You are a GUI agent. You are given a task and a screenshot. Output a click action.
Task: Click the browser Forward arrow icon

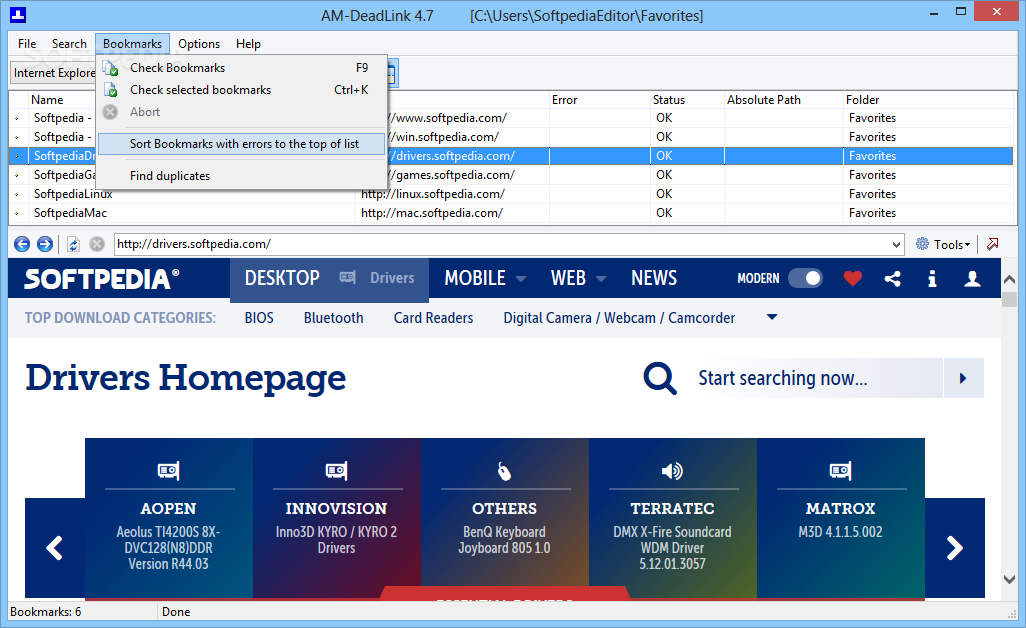44,244
